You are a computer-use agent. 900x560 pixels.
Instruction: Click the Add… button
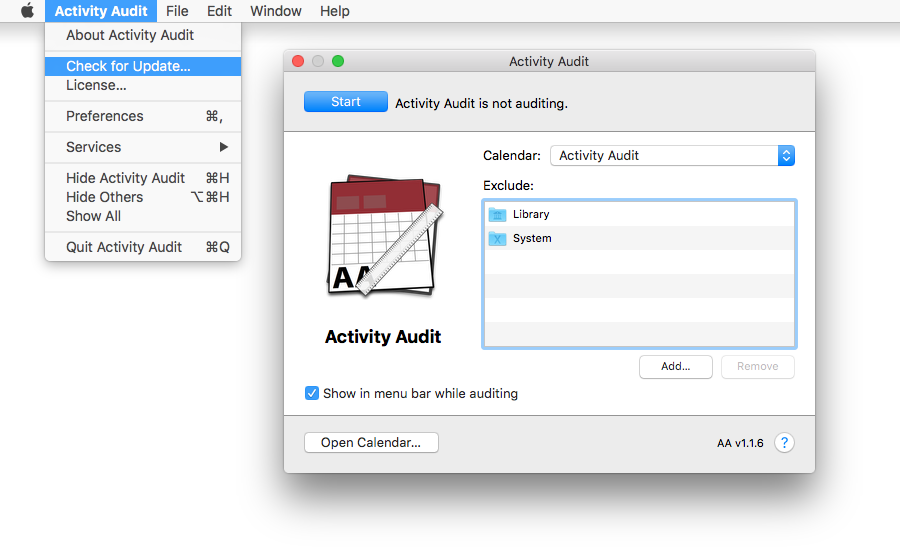tap(676, 366)
